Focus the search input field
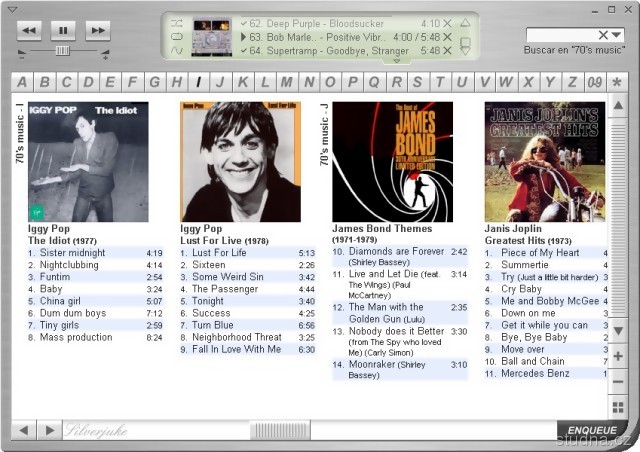This screenshot has height=452, width=640. point(562,35)
